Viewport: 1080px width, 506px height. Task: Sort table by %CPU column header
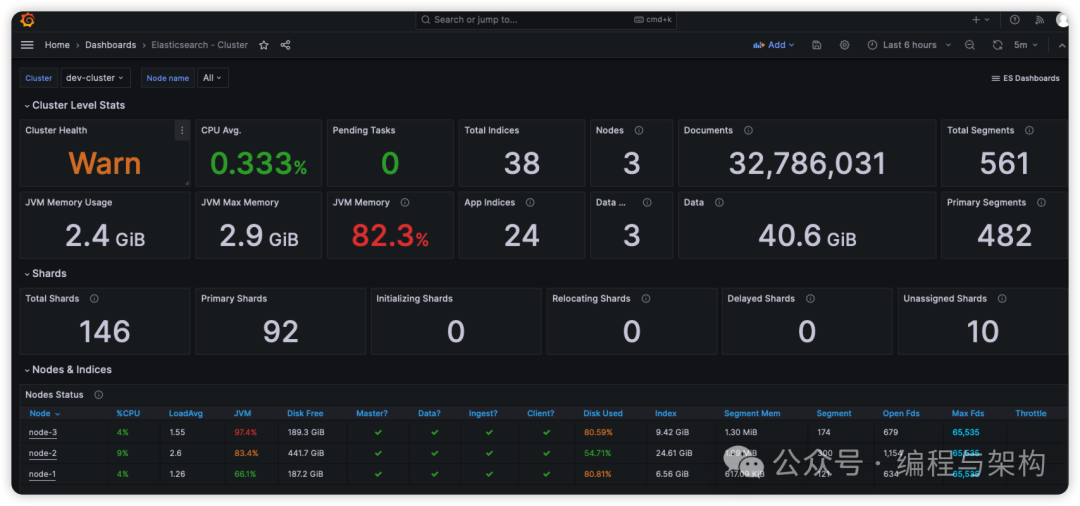[128, 414]
